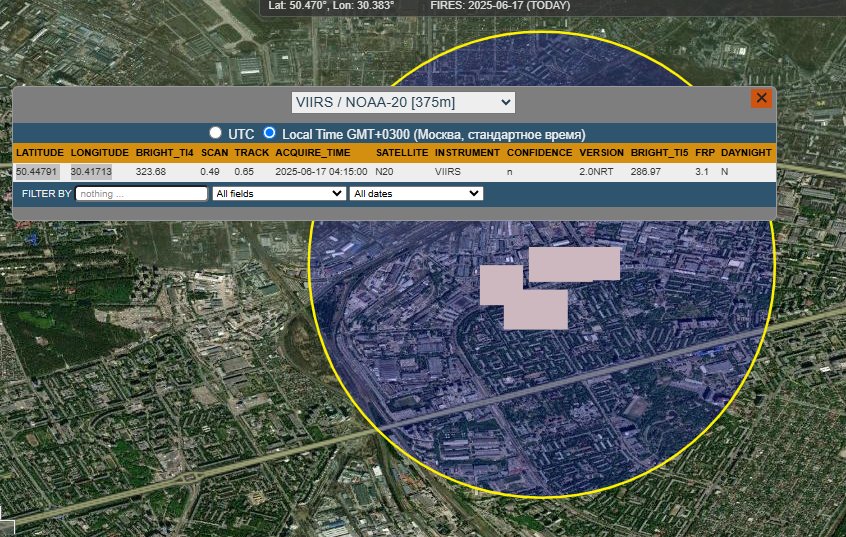The width and height of the screenshot is (846, 537).
Task: Click FRP value 3.1
Action: point(702,172)
